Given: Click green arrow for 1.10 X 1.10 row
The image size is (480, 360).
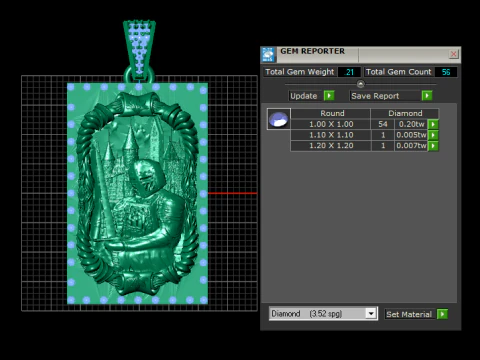Looking at the screenshot, I should tap(433, 135).
